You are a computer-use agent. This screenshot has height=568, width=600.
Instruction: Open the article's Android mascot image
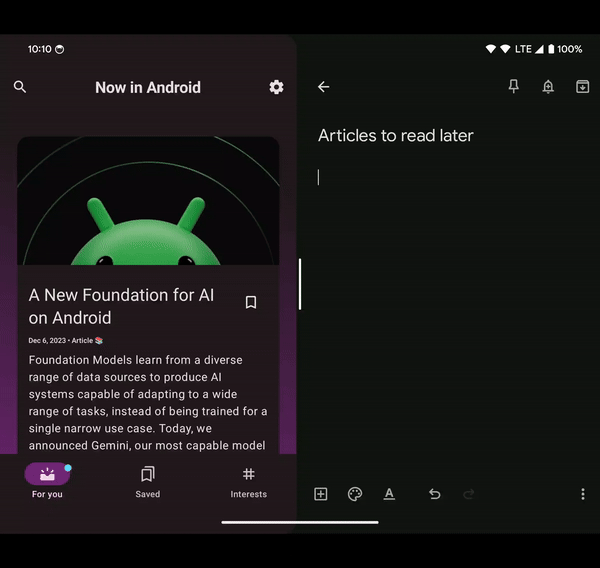148,201
